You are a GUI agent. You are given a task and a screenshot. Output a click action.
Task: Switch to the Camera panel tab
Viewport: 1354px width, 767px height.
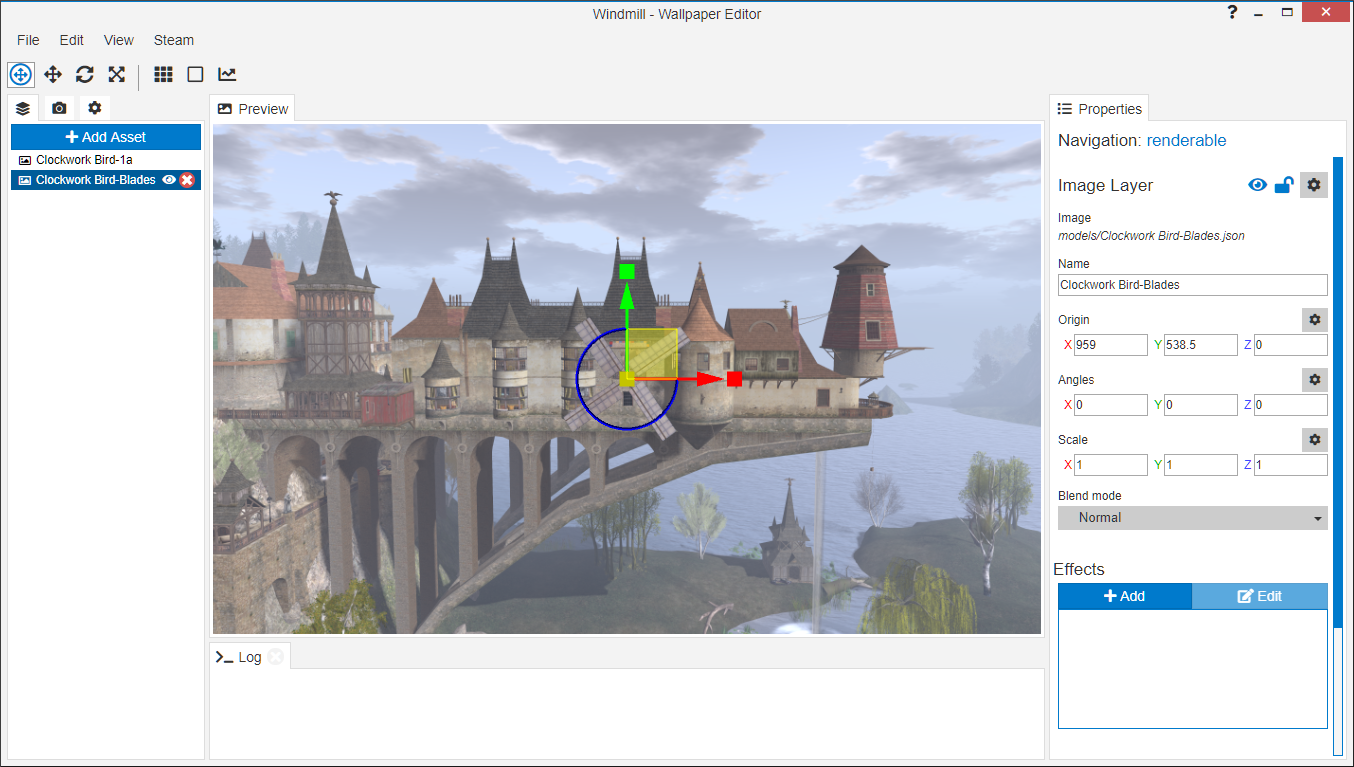click(x=59, y=108)
